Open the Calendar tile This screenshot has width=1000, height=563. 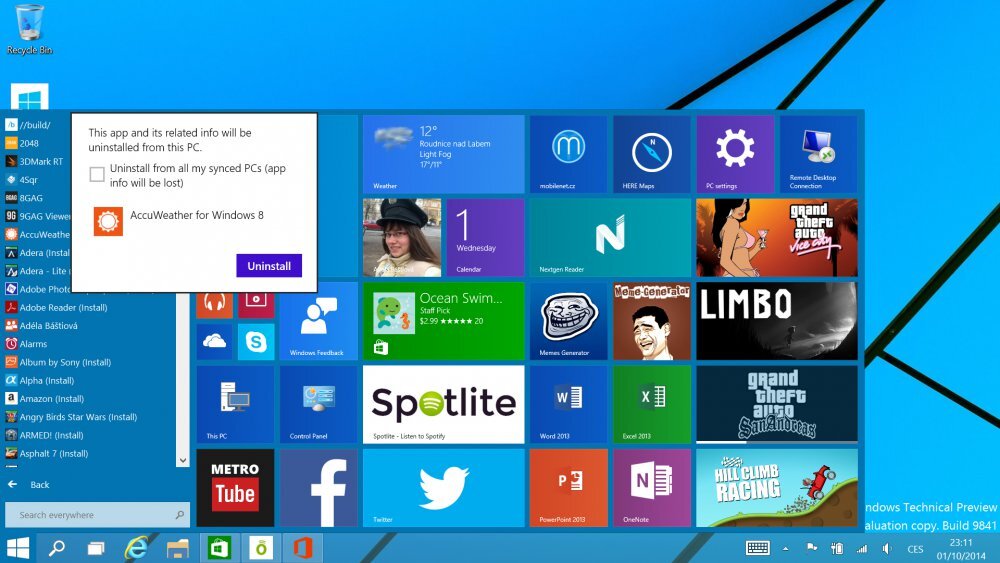pyautogui.click(x=485, y=237)
